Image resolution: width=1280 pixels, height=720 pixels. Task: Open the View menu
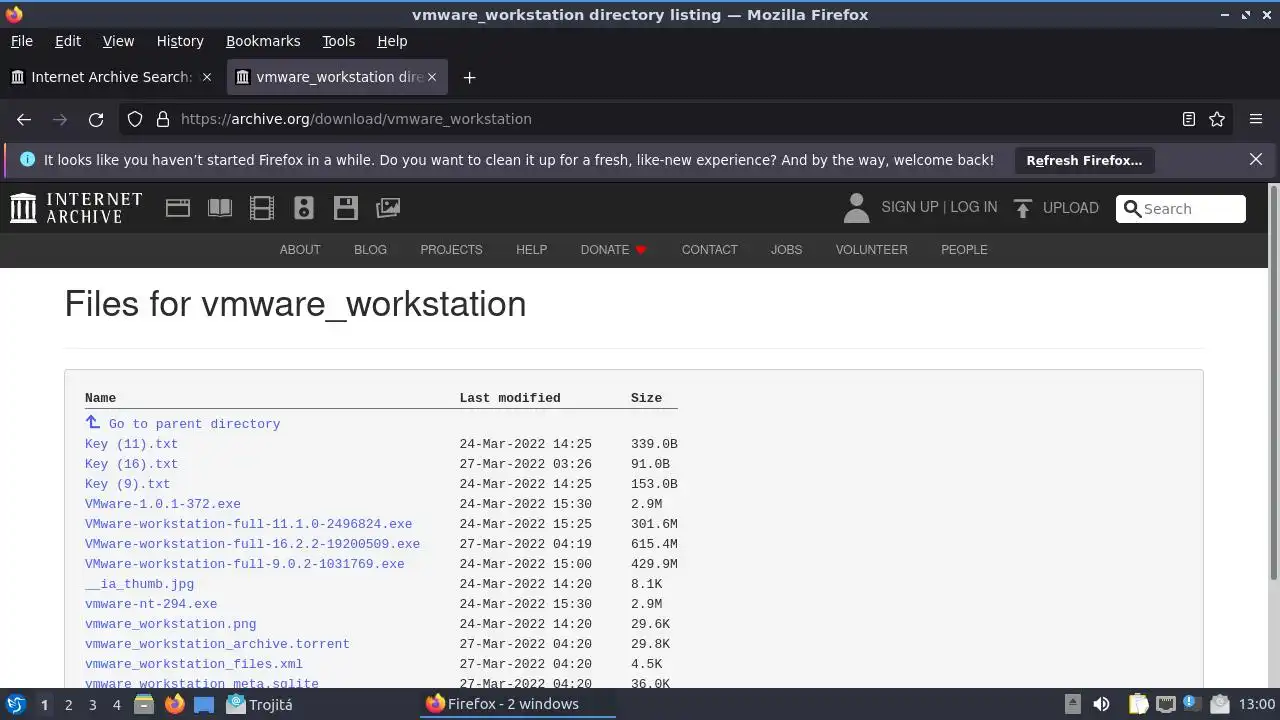118,41
